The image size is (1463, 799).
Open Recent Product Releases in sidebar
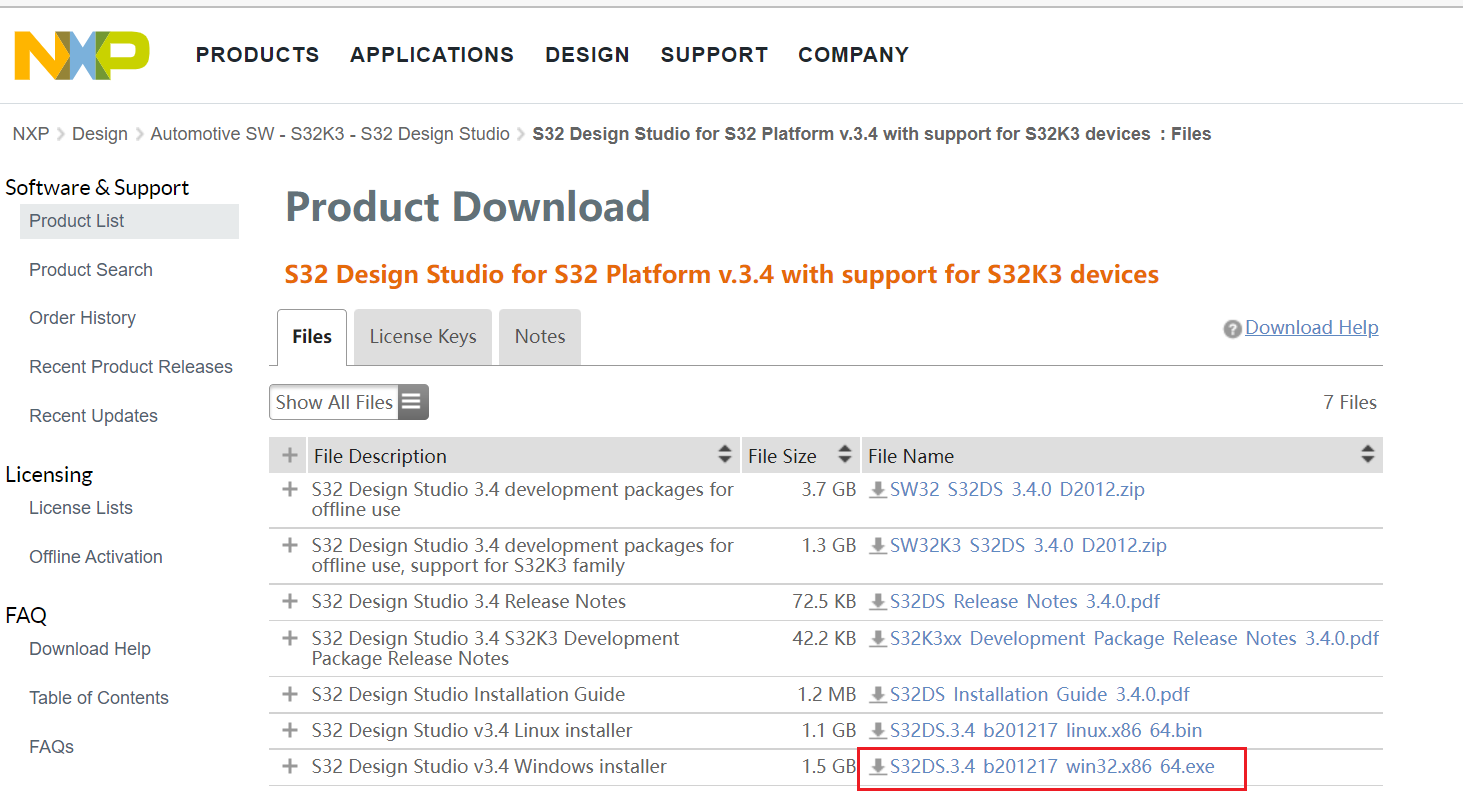click(131, 367)
